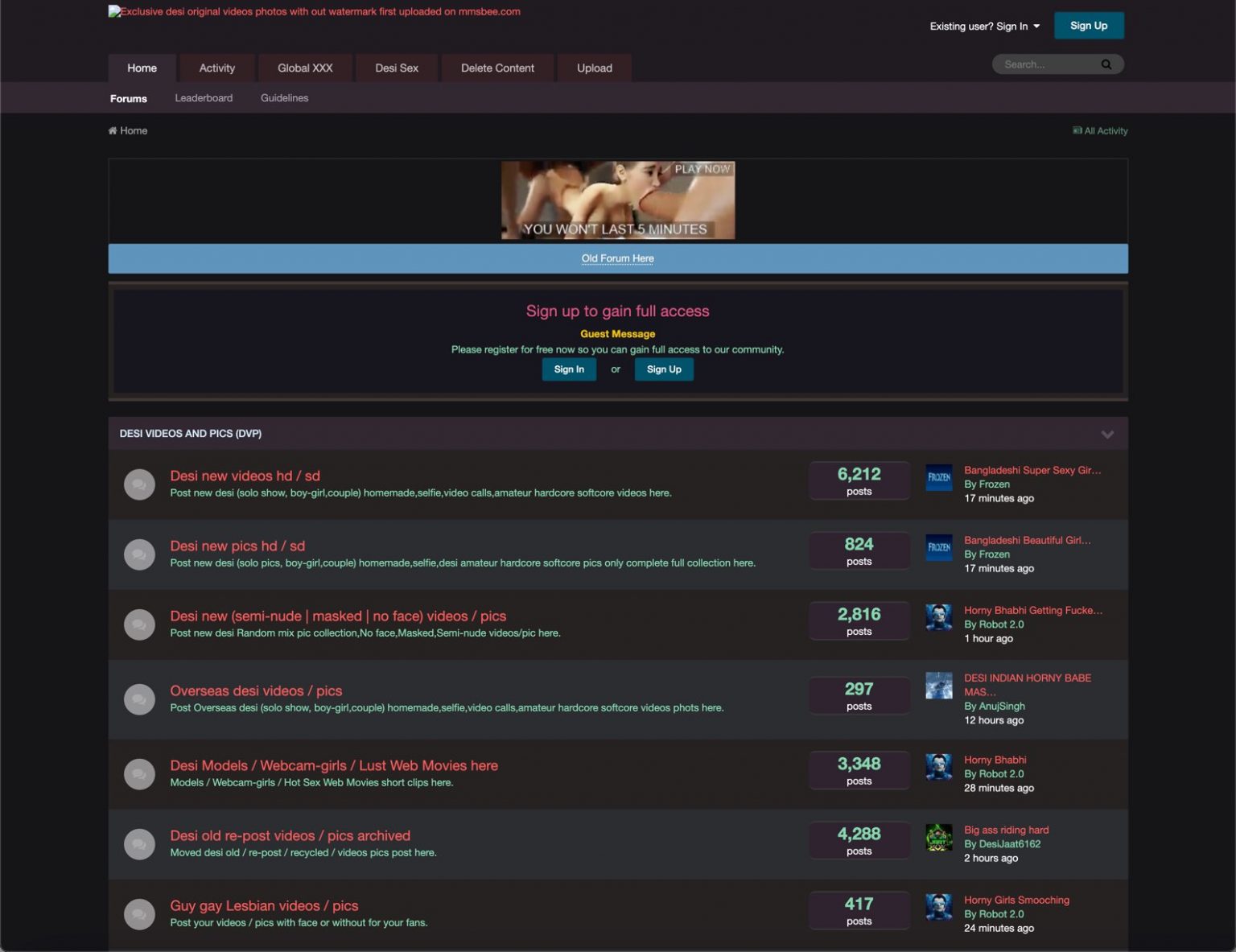
Task: Click the '417 posts' count
Action: pyautogui.click(x=859, y=911)
